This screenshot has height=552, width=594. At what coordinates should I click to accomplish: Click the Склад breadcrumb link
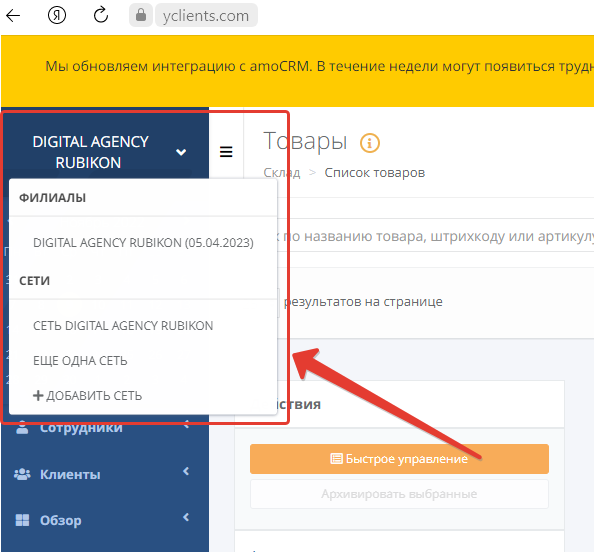click(282, 173)
